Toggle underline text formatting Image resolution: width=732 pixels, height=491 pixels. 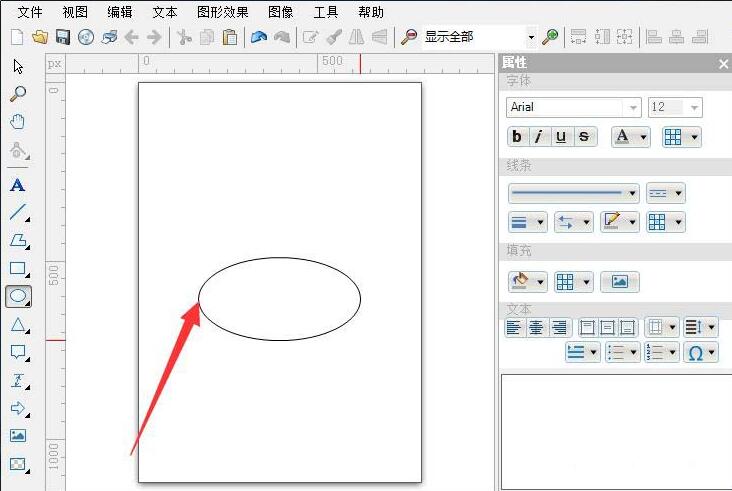562,137
